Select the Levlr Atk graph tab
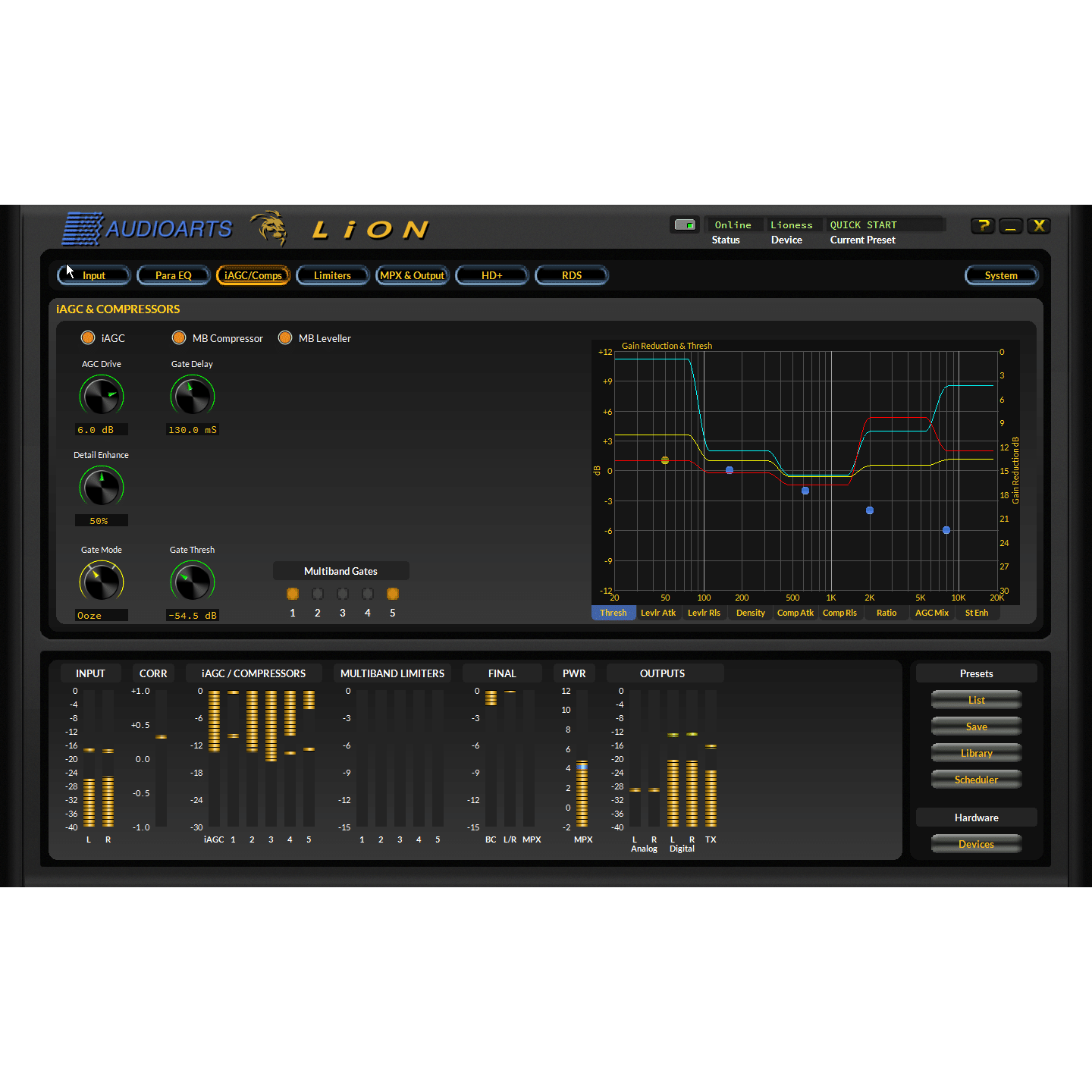Viewport: 1092px width, 1092px height. (x=658, y=613)
